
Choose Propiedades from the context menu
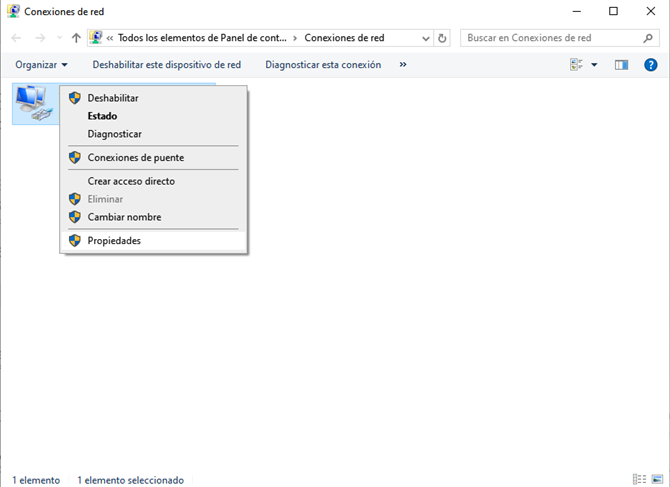114,241
